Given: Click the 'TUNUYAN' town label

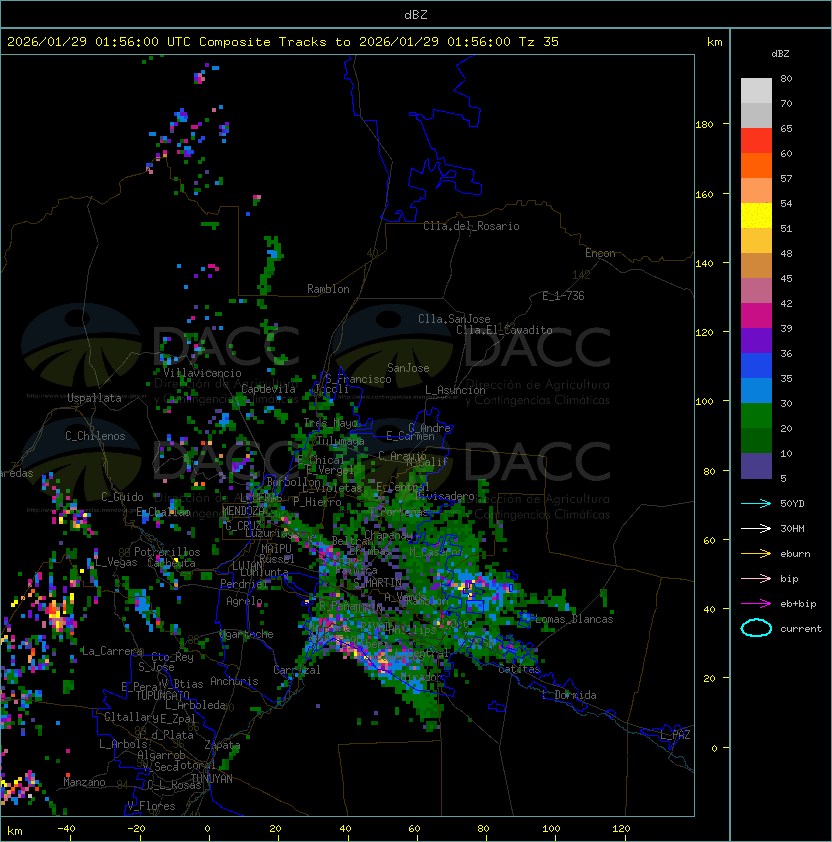Looking at the screenshot, I should coord(212,779).
